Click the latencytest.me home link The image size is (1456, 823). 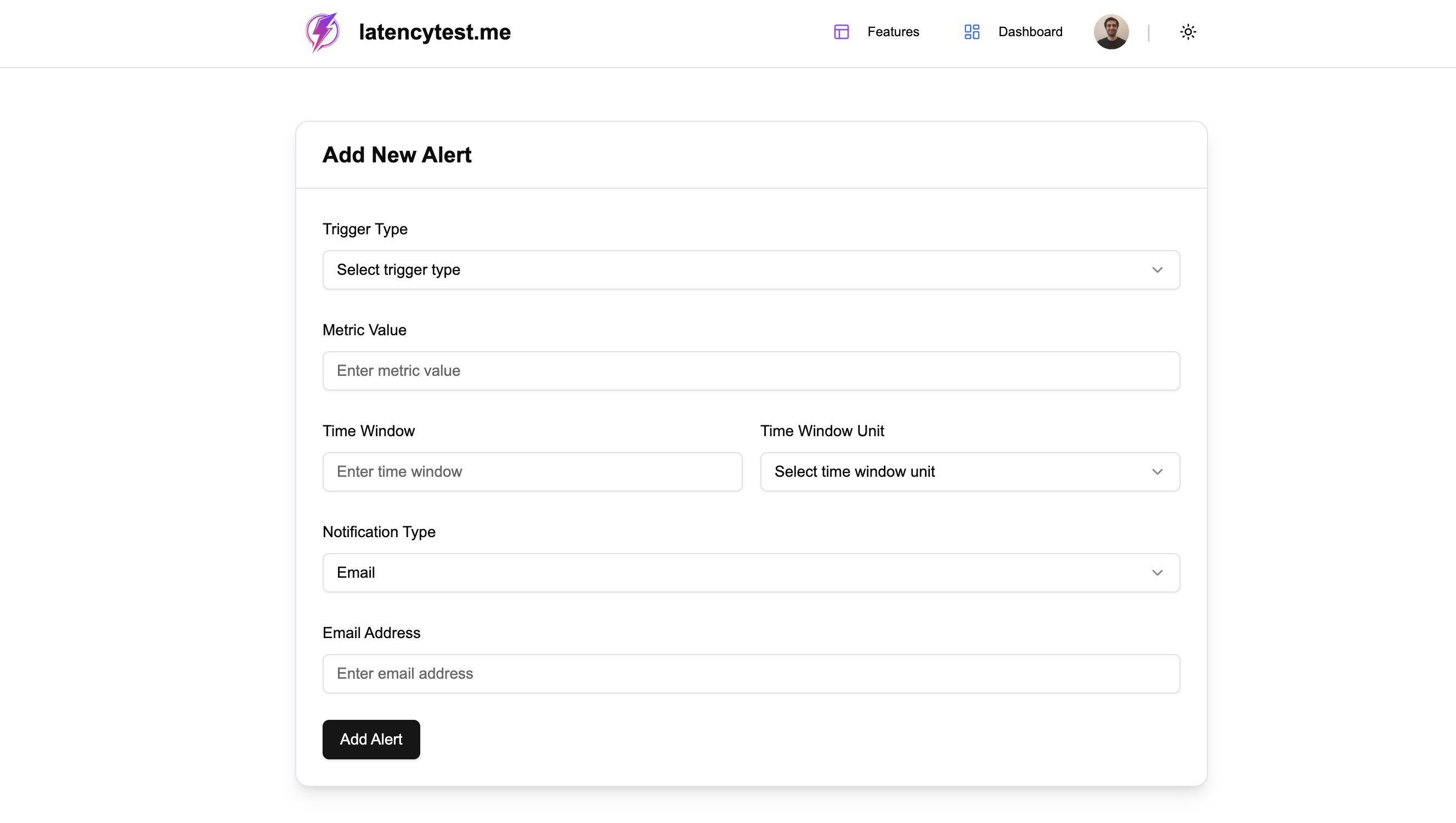(434, 32)
